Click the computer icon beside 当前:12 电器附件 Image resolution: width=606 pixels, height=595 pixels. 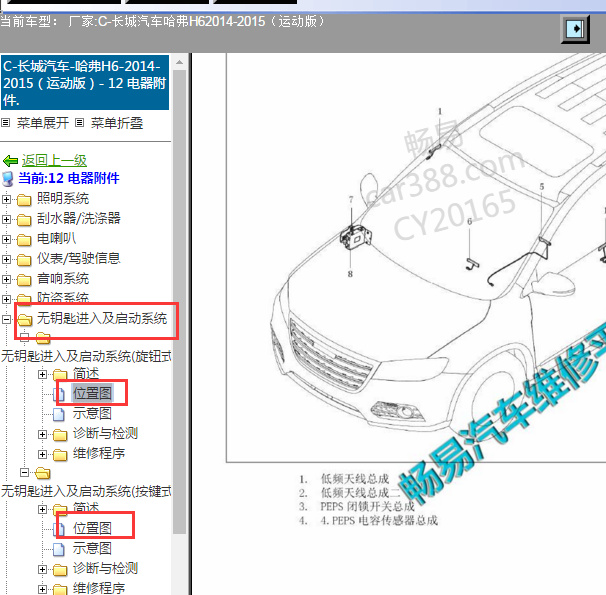point(8,179)
